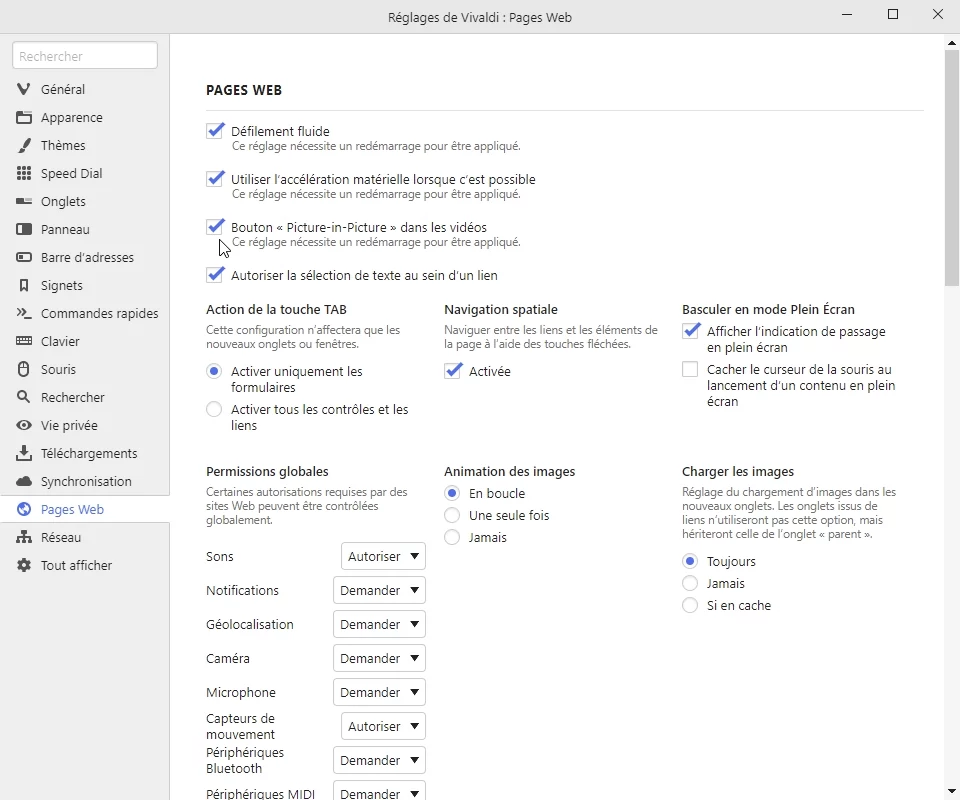Click the vertical scrollbar thumb

(x=951, y=168)
